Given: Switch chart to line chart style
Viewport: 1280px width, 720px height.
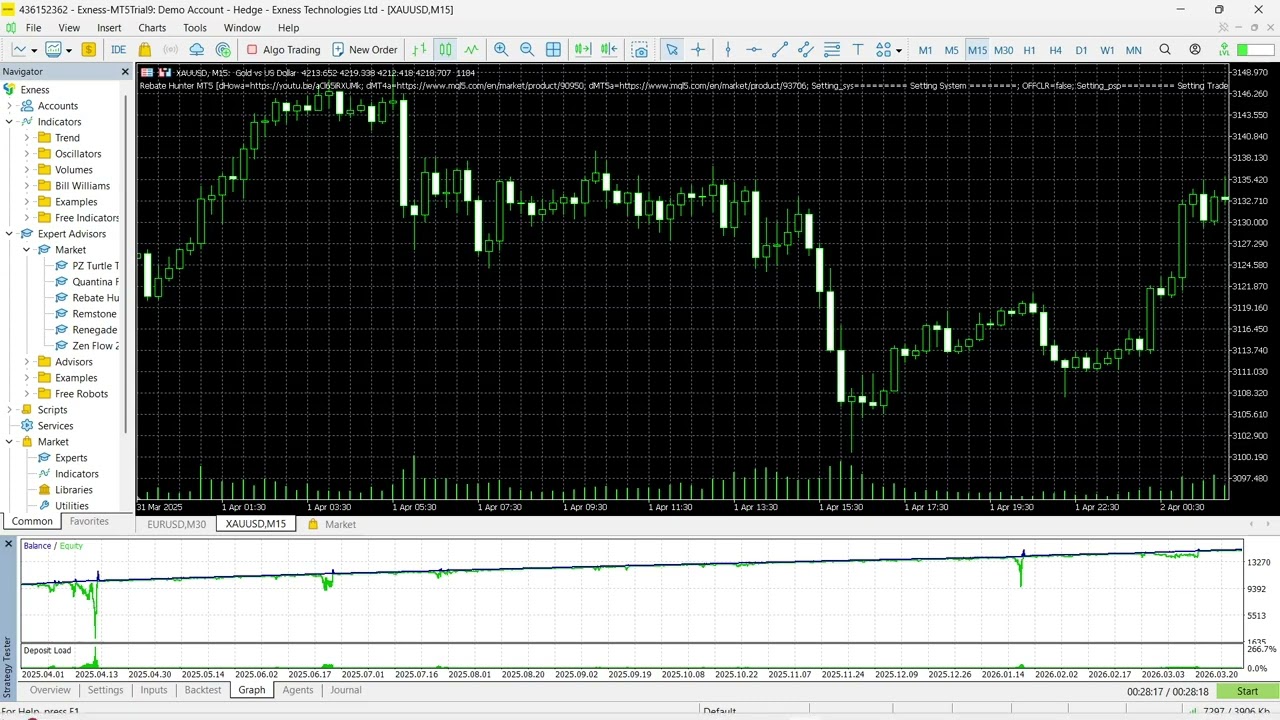Looking at the screenshot, I should (x=471, y=49).
